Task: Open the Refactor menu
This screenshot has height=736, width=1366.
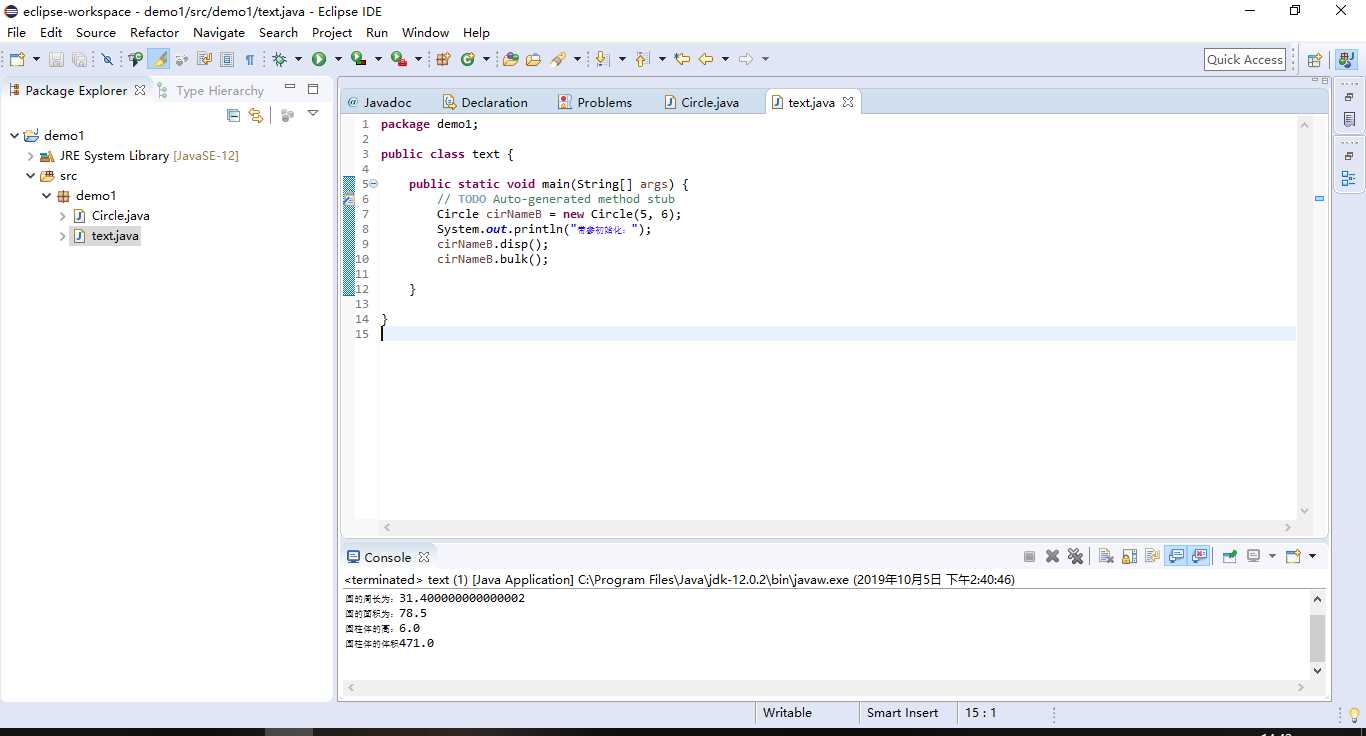Action: 154,32
